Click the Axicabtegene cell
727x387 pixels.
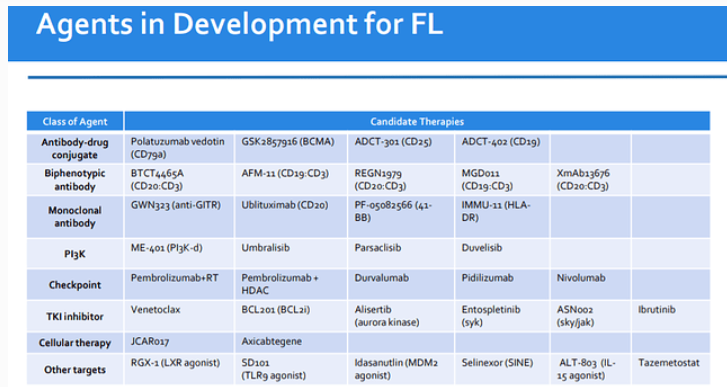tap(291, 343)
